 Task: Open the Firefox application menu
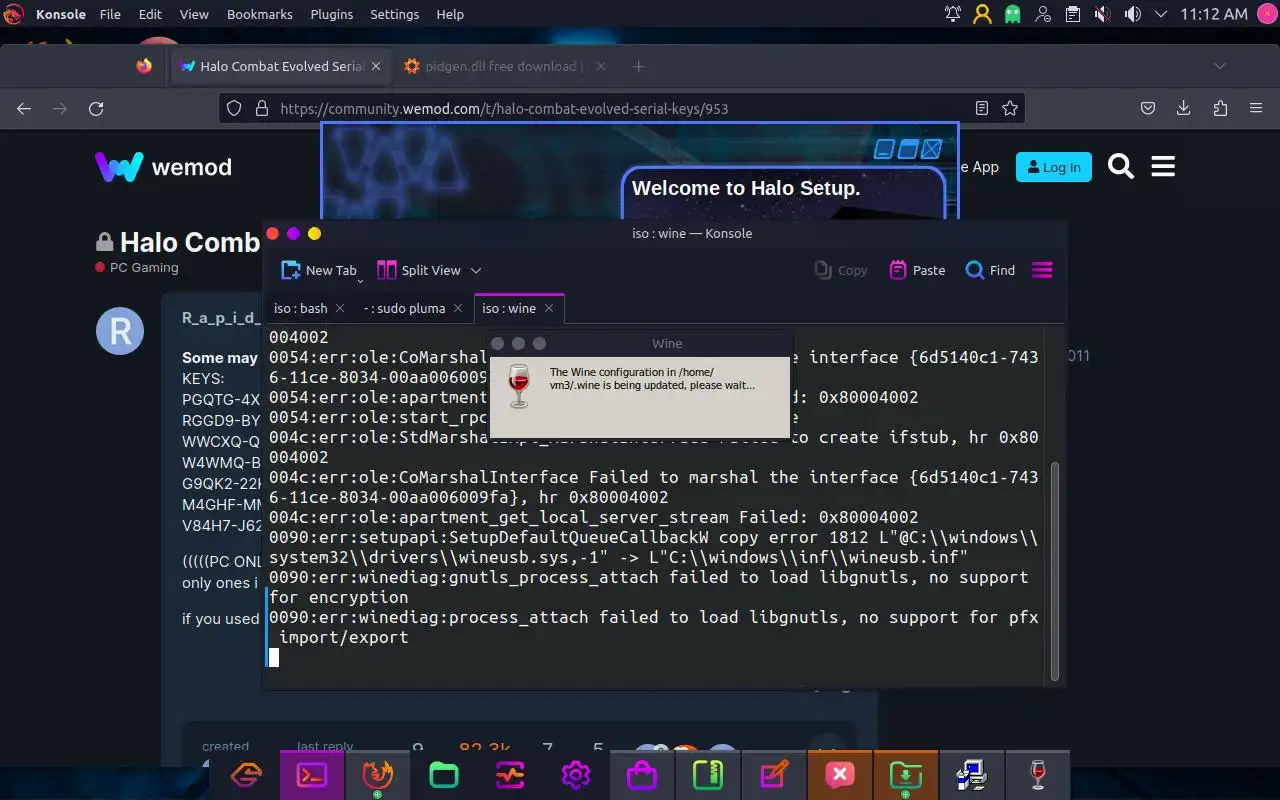click(1256, 108)
